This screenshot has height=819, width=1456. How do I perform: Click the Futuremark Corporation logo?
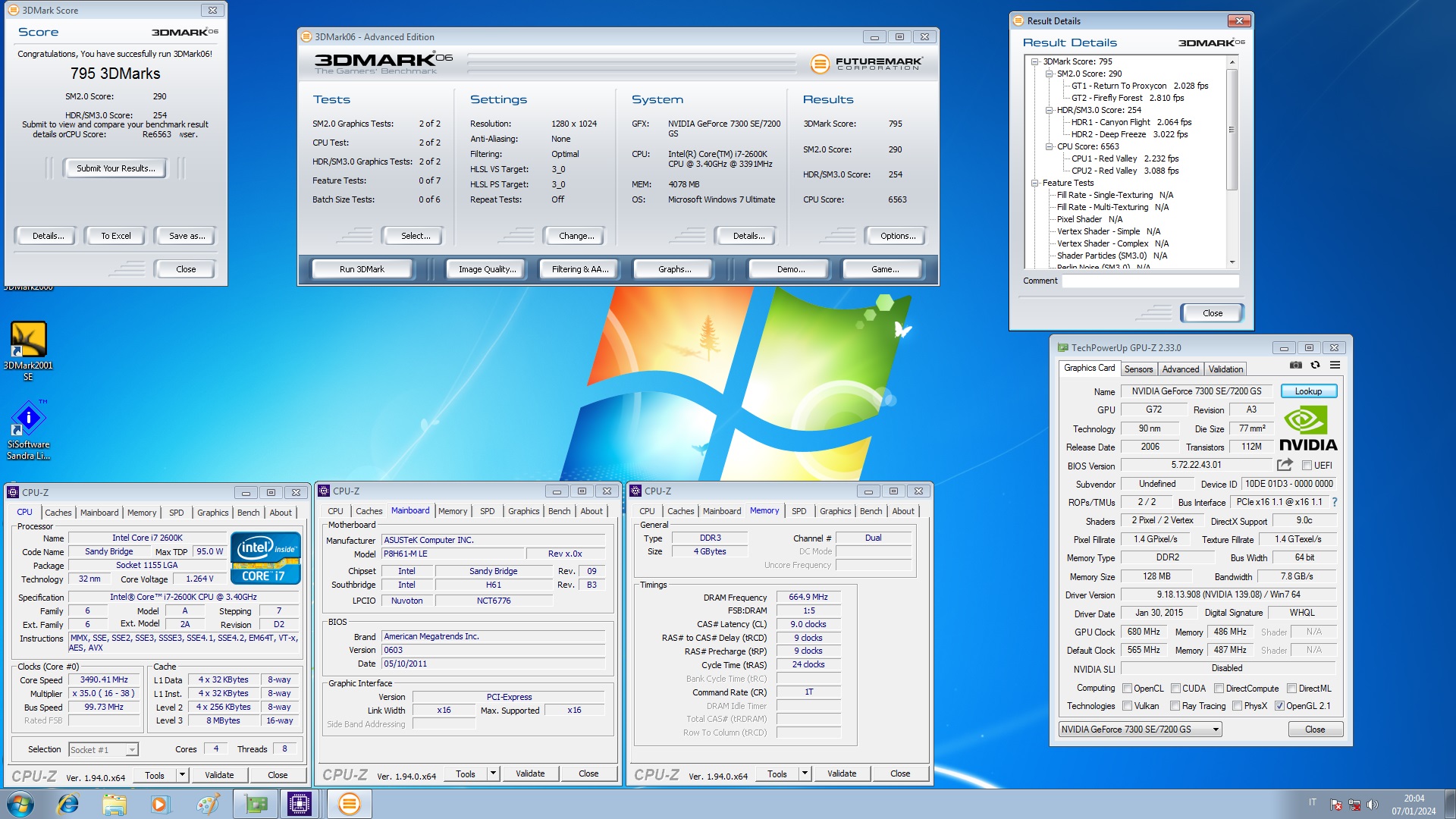point(867,64)
